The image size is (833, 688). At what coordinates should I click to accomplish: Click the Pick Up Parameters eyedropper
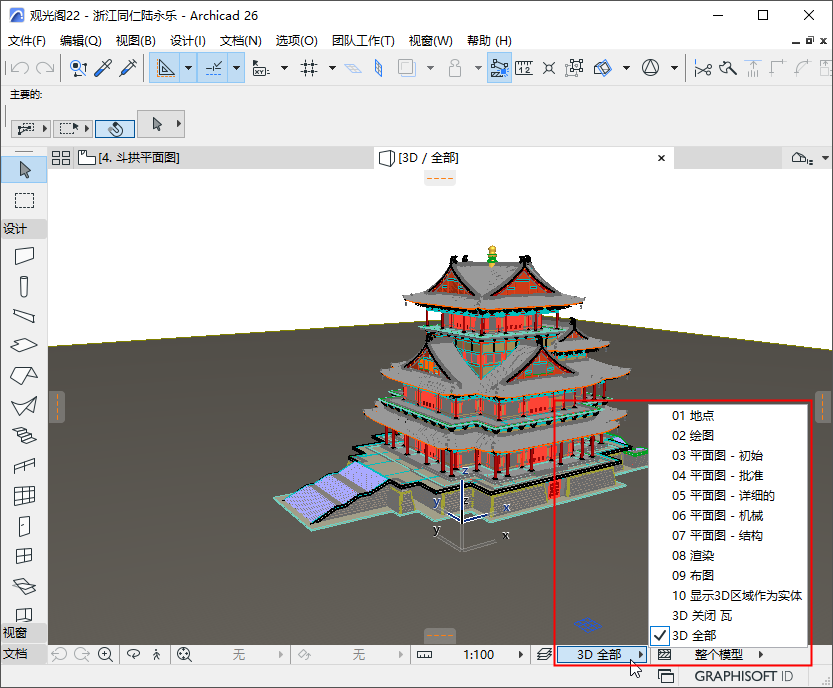click(102, 68)
